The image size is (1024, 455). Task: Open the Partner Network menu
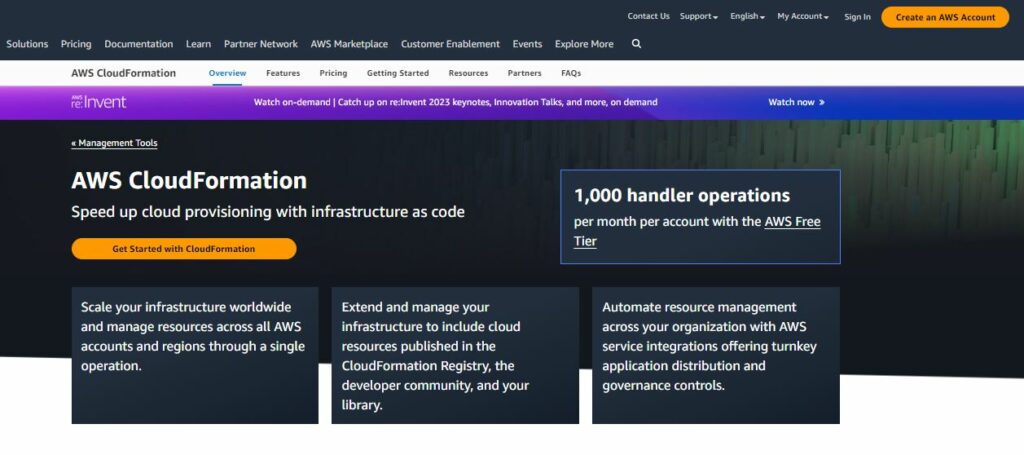pos(261,44)
